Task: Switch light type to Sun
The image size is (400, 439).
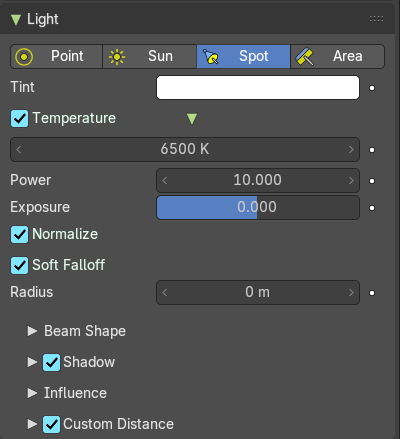Action: (x=149, y=56)
